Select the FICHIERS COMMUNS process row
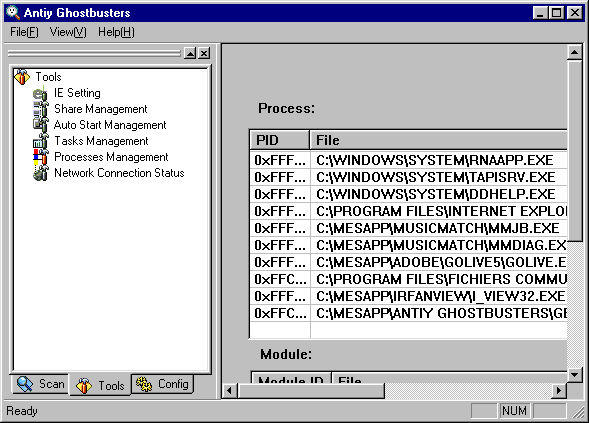The width and height of the screenshot is (589, 423). (408, 279)
